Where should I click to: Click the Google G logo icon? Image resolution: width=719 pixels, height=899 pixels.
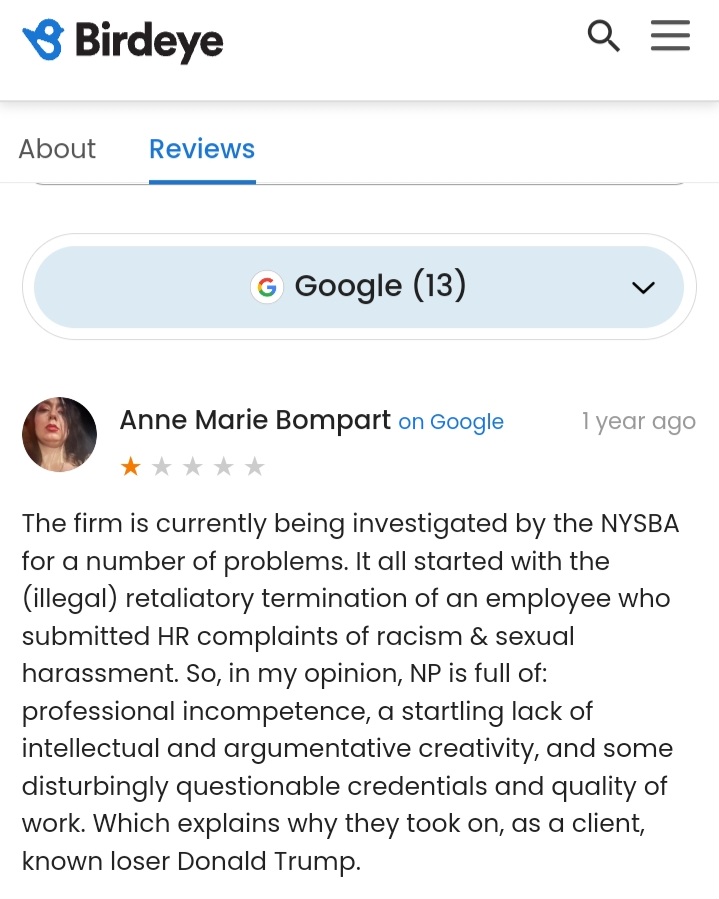click(x=267, y=286)
